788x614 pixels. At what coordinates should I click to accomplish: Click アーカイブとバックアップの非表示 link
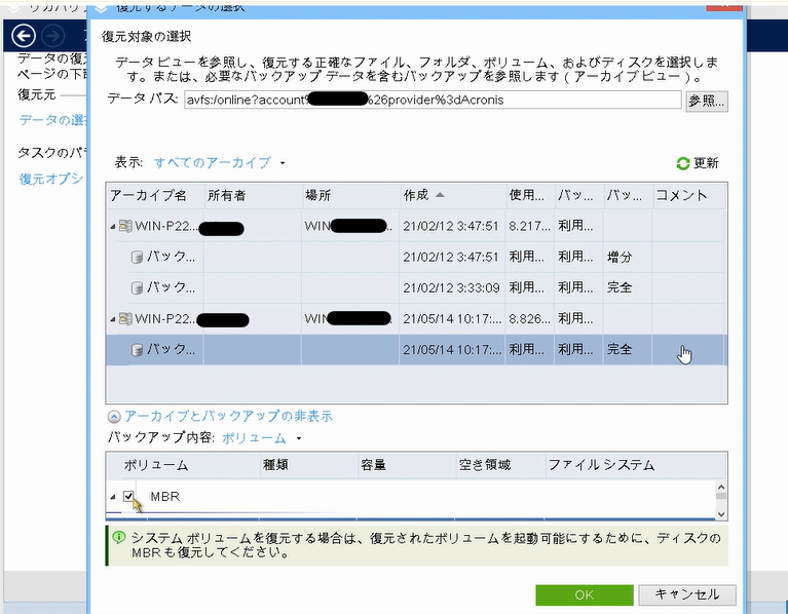point(228,416)
